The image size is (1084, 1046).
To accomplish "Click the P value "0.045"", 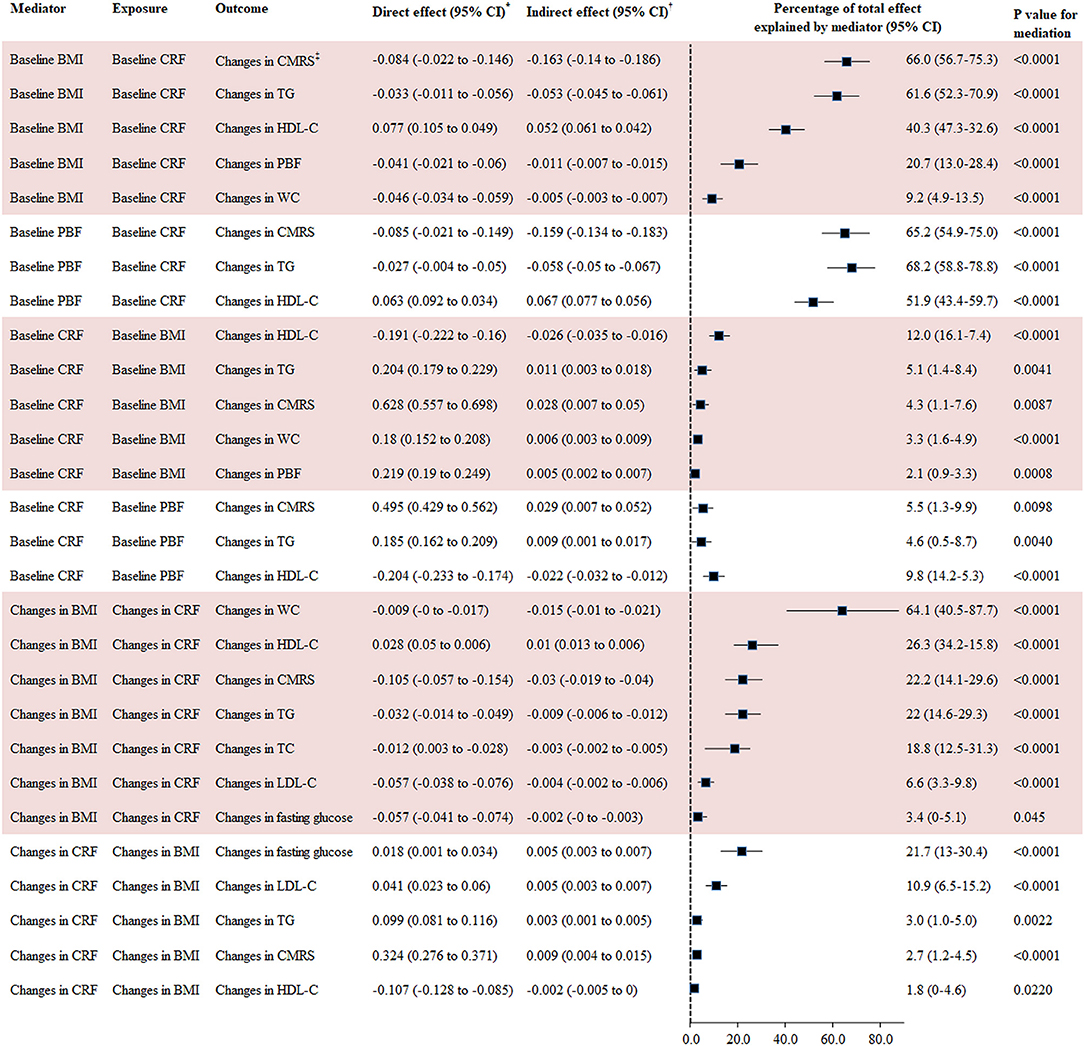I will 1029,818.
